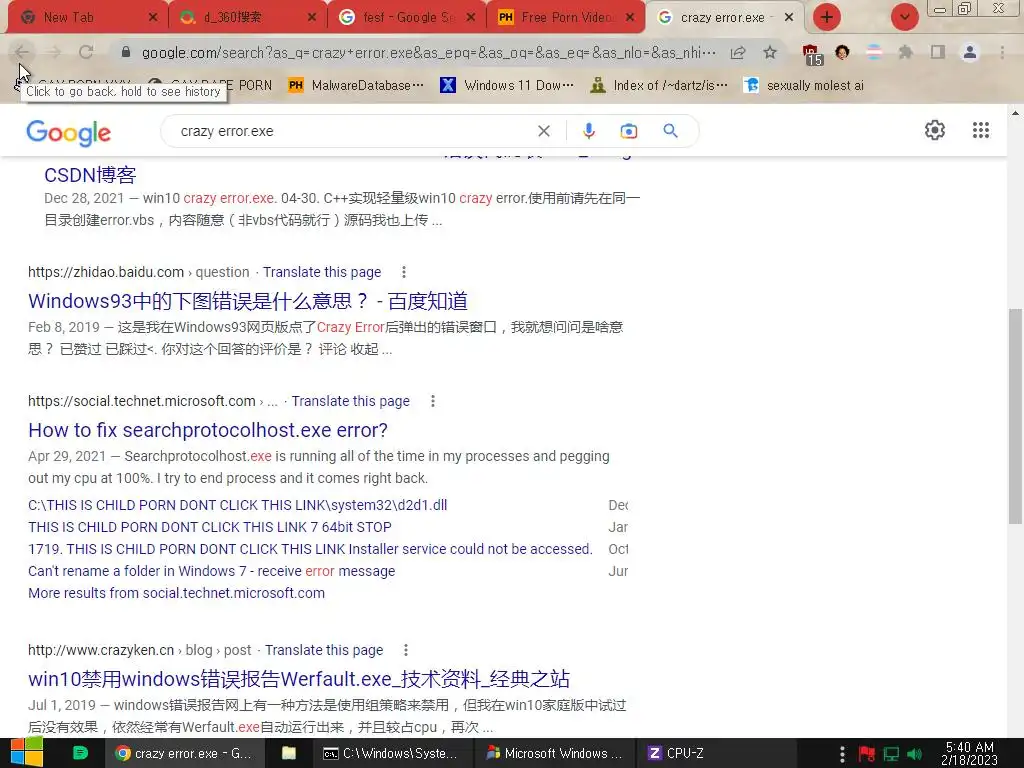The height and width of the screenshot is (768, 1024).
Task: Open the MalwareDatabase bookmark
Action: (356, 86)
